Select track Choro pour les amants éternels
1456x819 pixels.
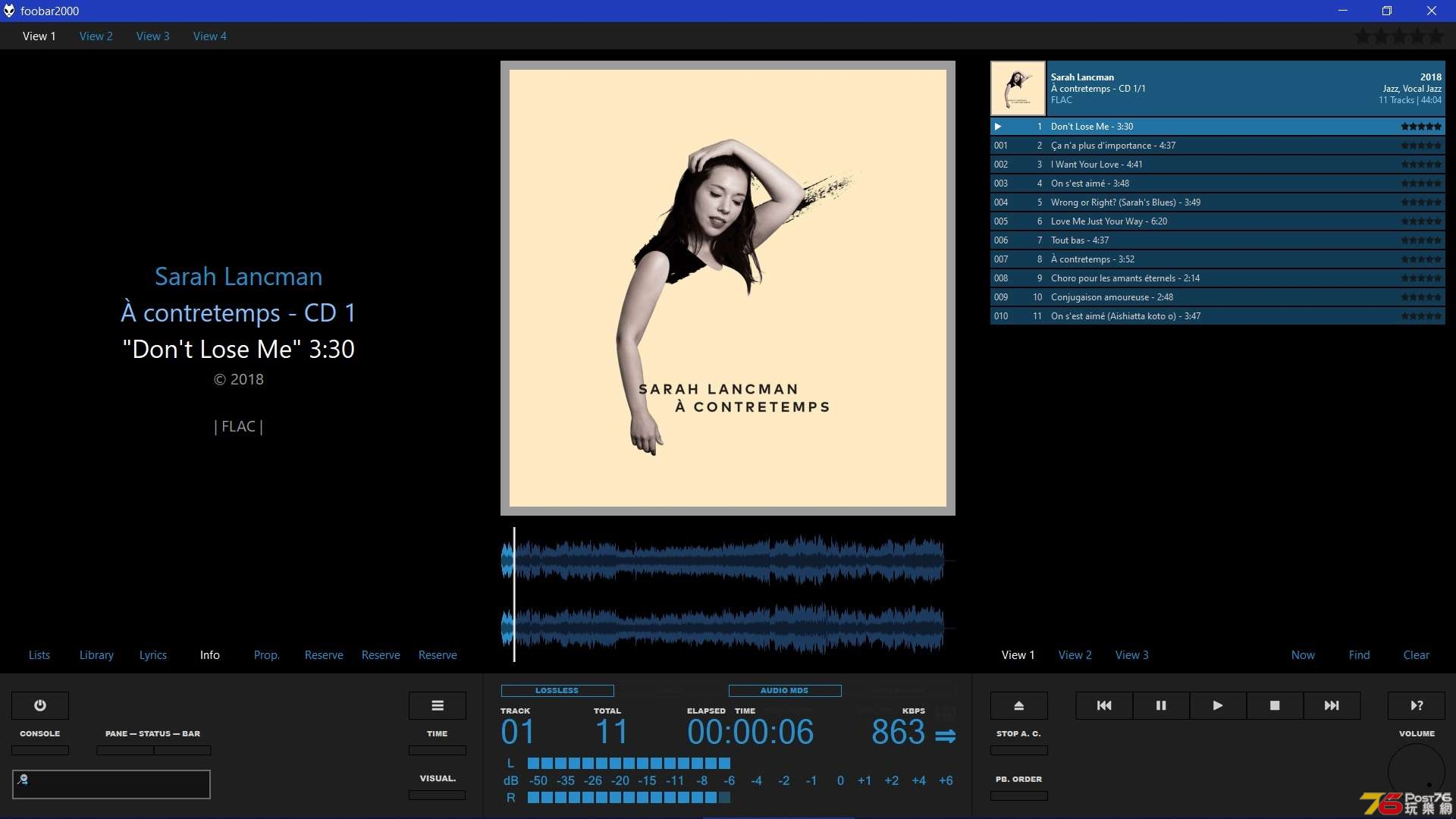1218,278
